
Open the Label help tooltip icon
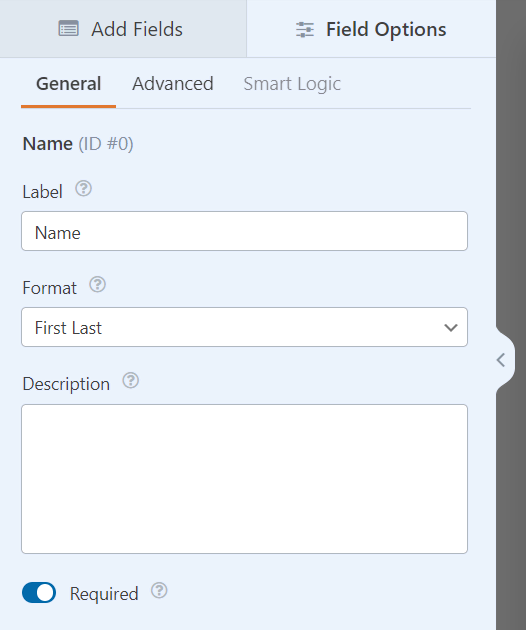pyautogui.click(x=84, y=188)
